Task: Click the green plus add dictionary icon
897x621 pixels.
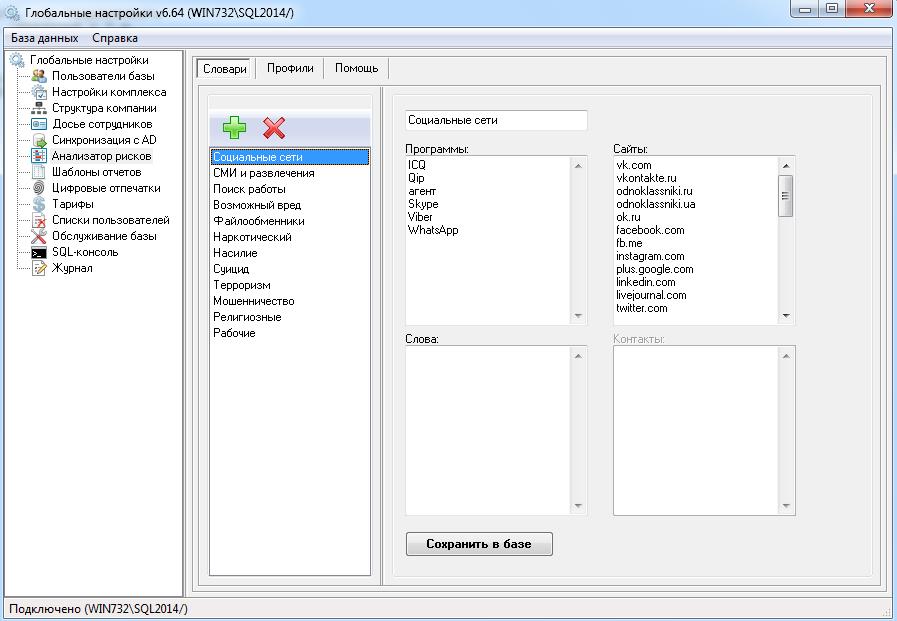Action: click(235, 128)
